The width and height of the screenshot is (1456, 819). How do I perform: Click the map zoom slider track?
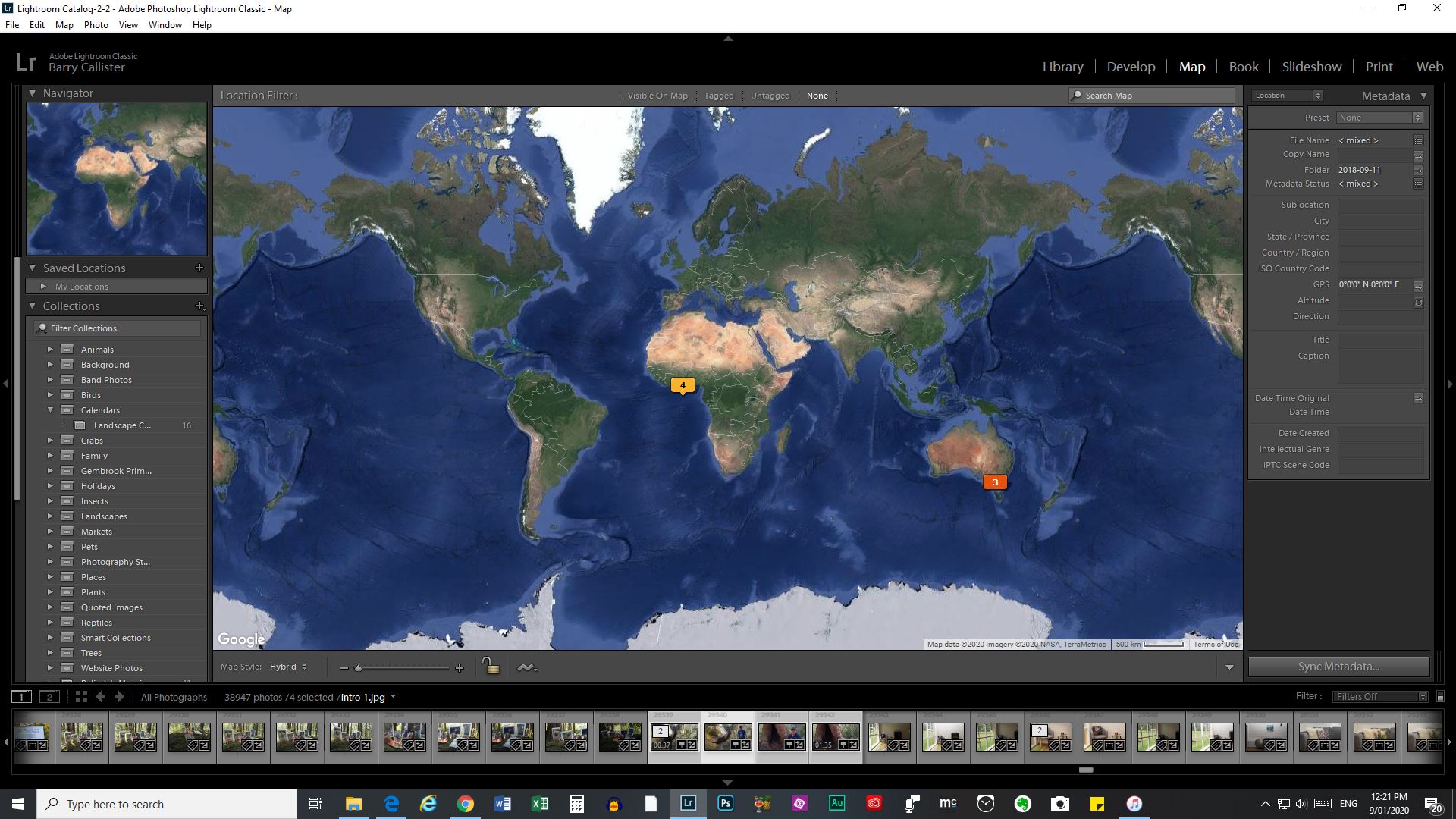(402, 668)
